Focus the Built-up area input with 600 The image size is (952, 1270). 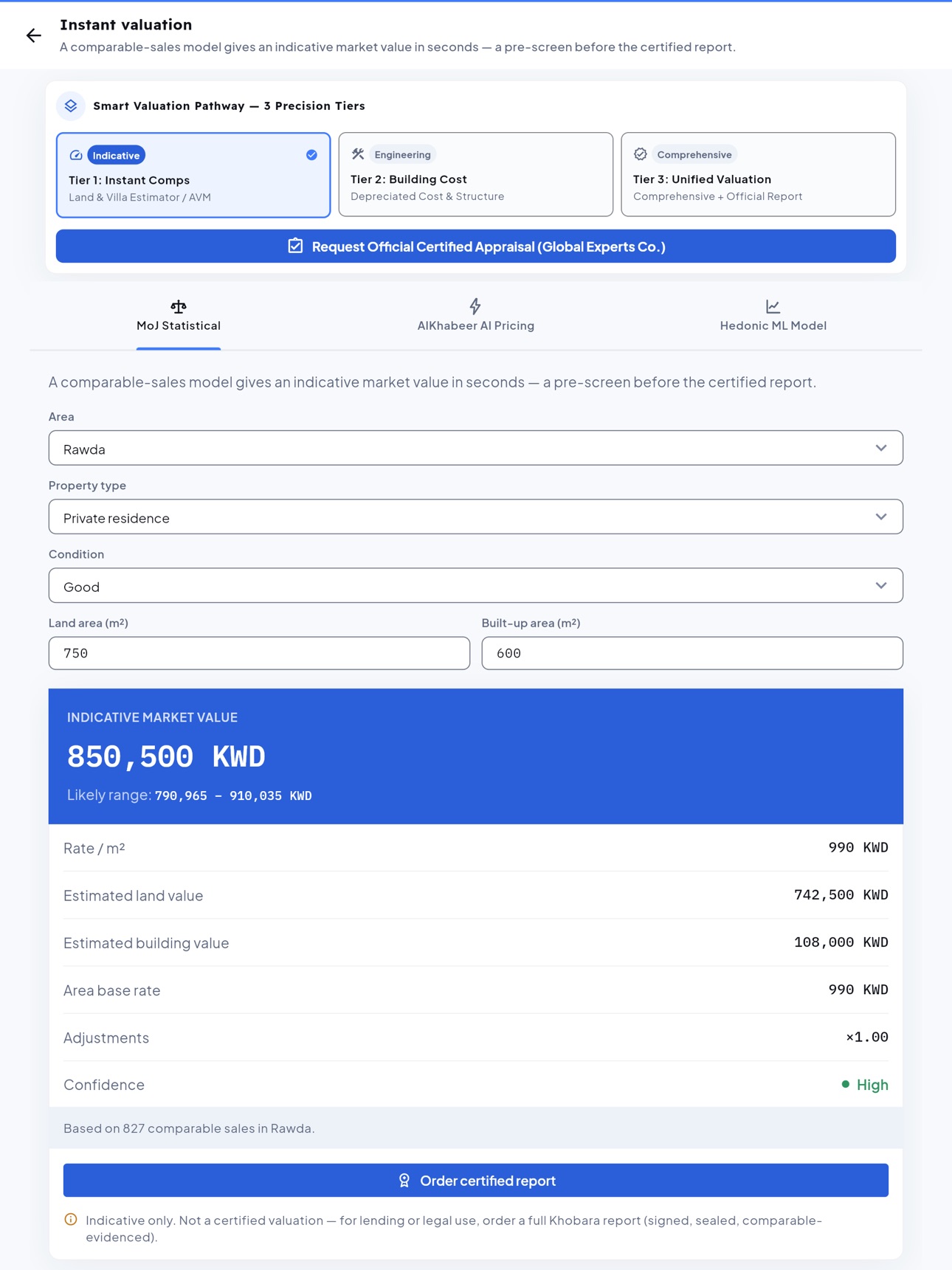tap(692, 653)
